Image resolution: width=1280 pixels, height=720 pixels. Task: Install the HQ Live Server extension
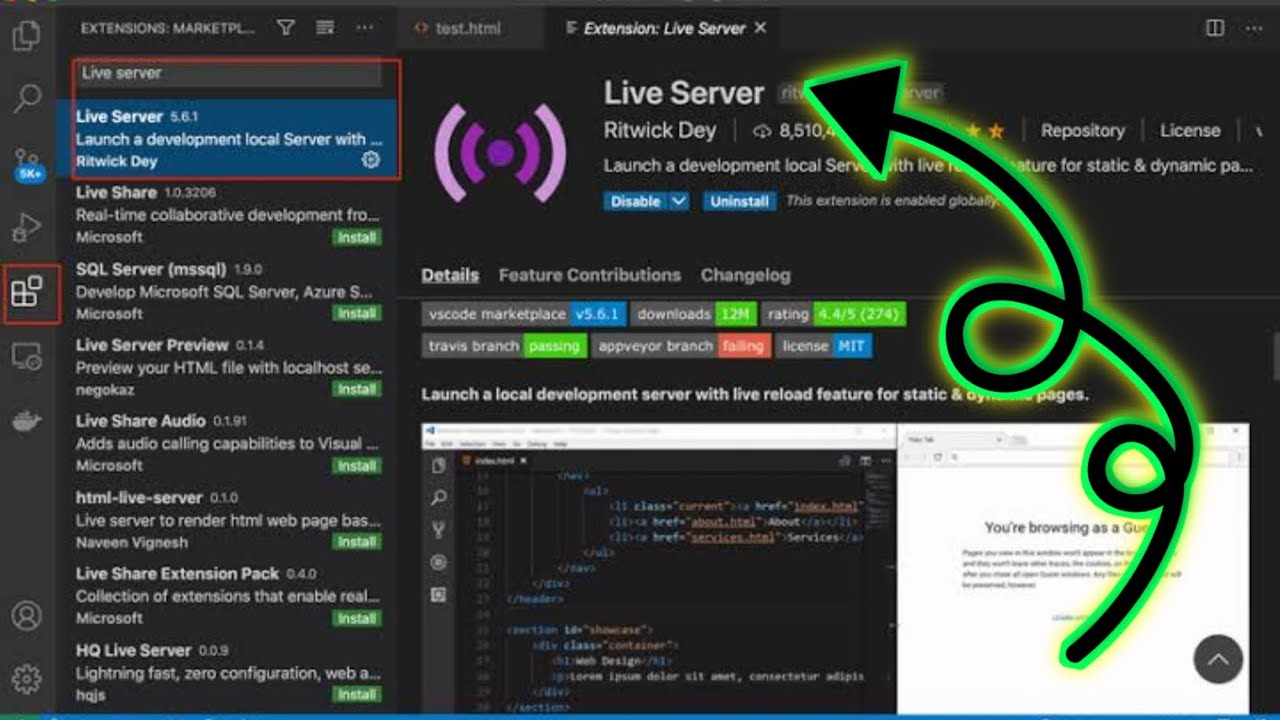357,694
